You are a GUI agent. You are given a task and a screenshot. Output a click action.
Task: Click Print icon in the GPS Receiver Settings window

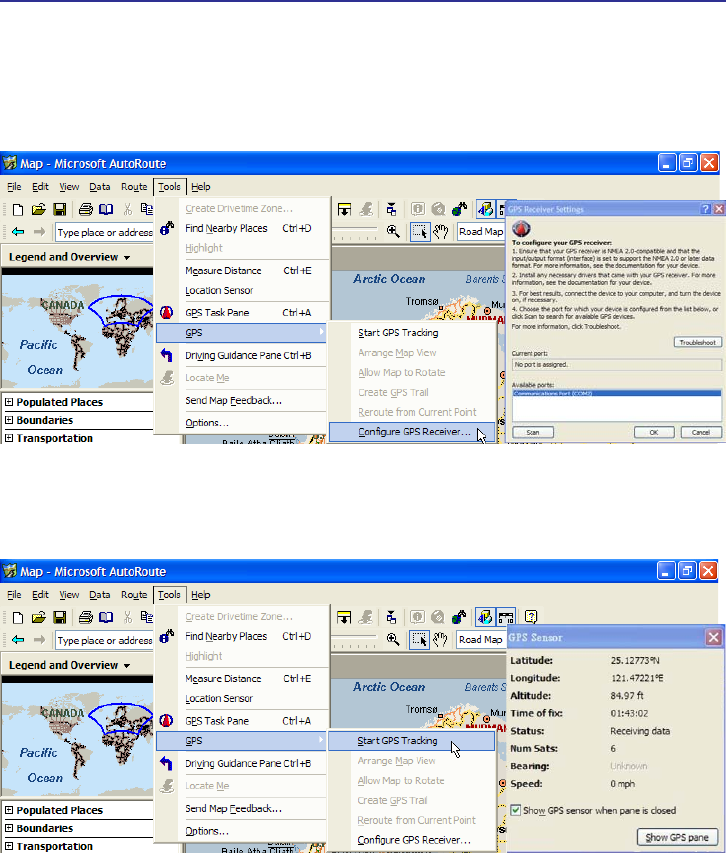(85, 209)
